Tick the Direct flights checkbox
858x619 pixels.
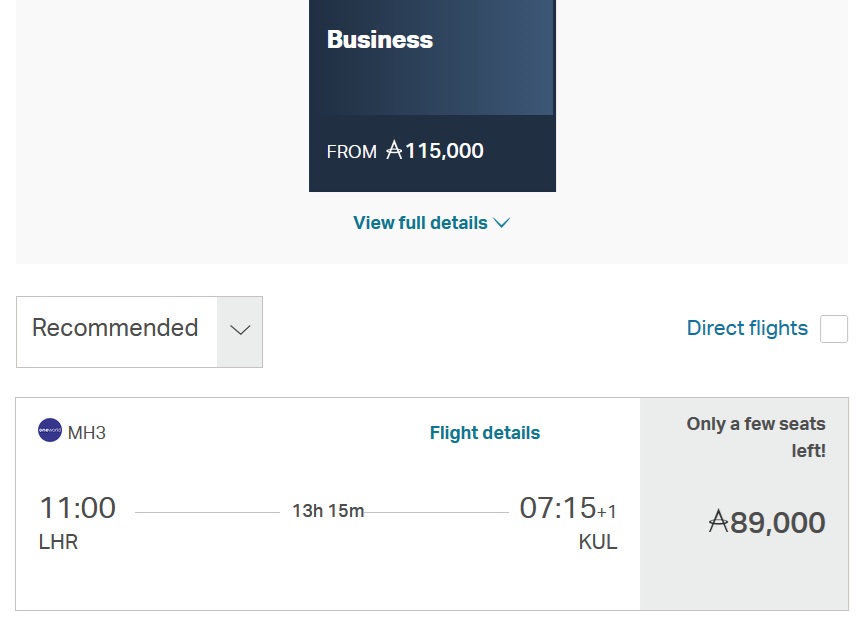(x=833, y=329)
